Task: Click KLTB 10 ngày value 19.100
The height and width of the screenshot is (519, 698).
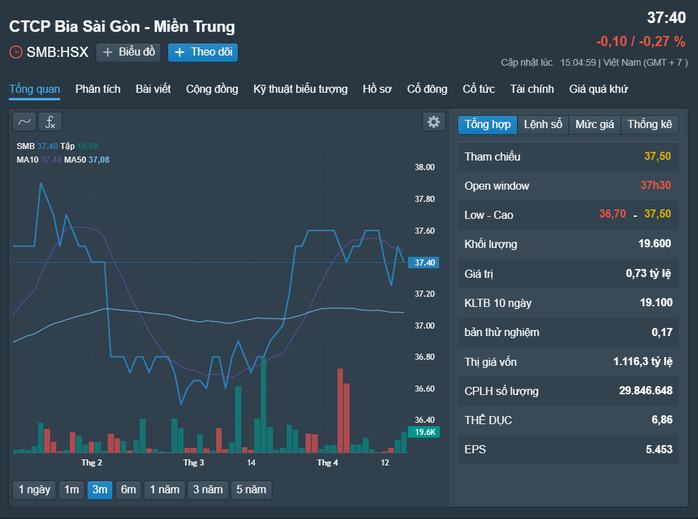Action: (656, 303)
